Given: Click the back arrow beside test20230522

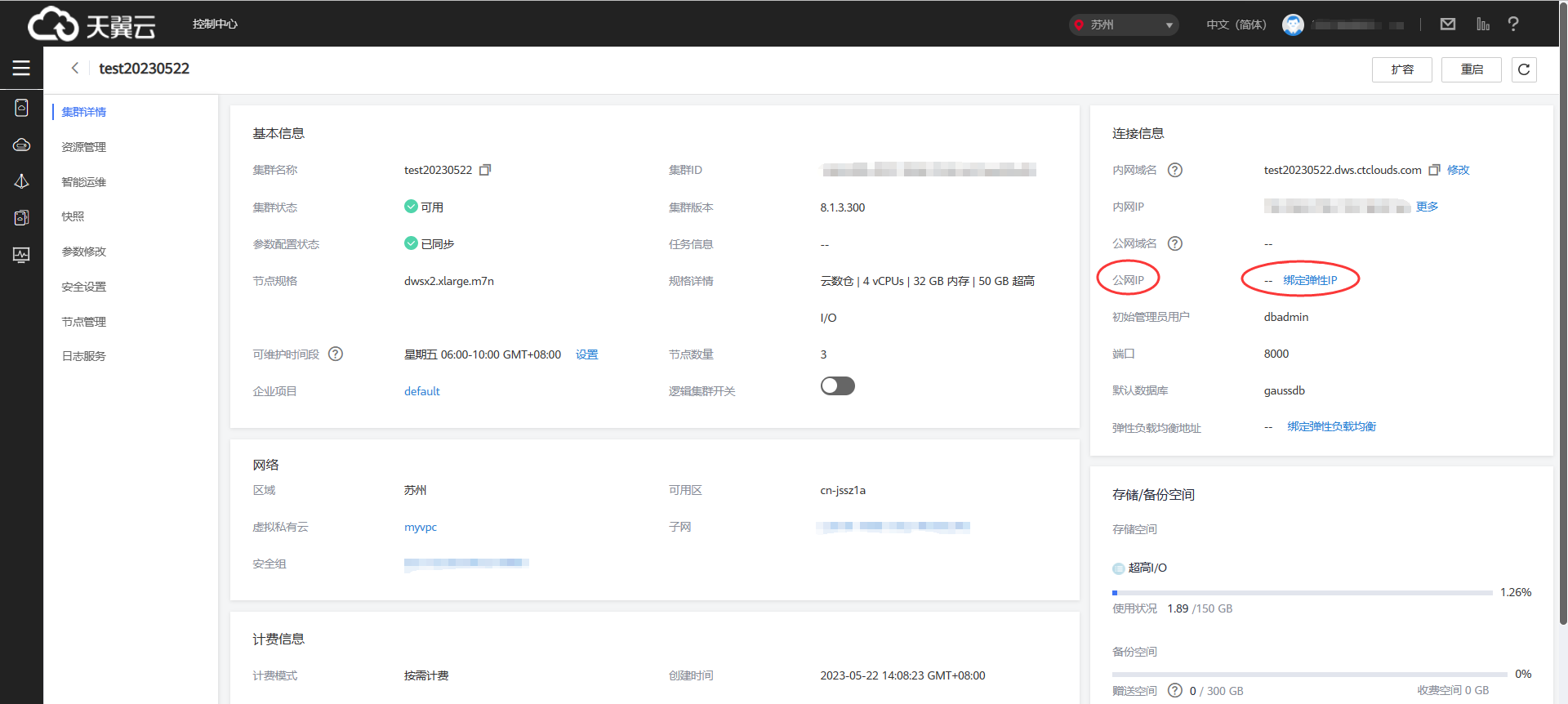Looking at the screenshot, I should pos(75,69).
